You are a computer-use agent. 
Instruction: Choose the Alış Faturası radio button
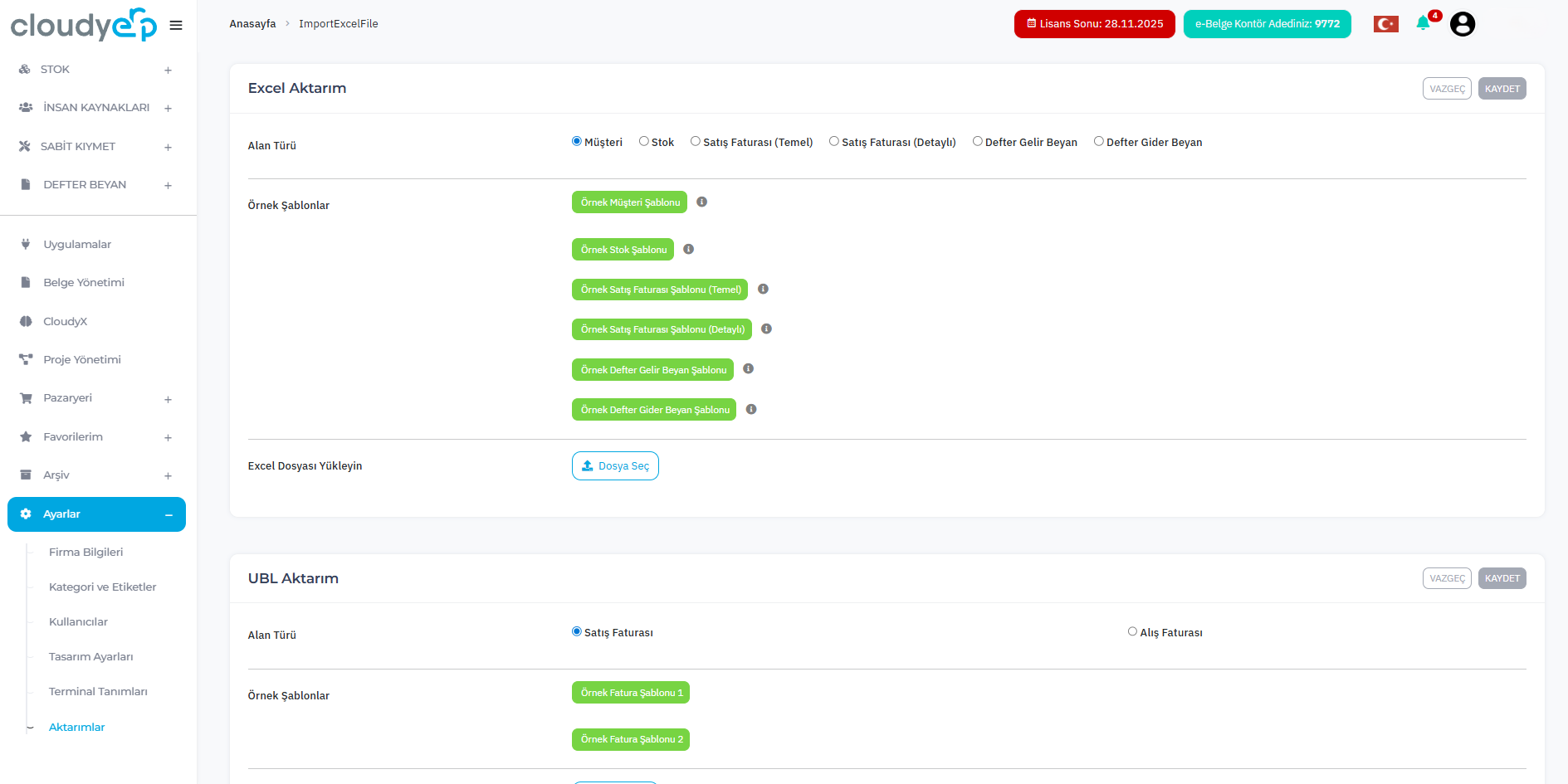click(1132, 631)
